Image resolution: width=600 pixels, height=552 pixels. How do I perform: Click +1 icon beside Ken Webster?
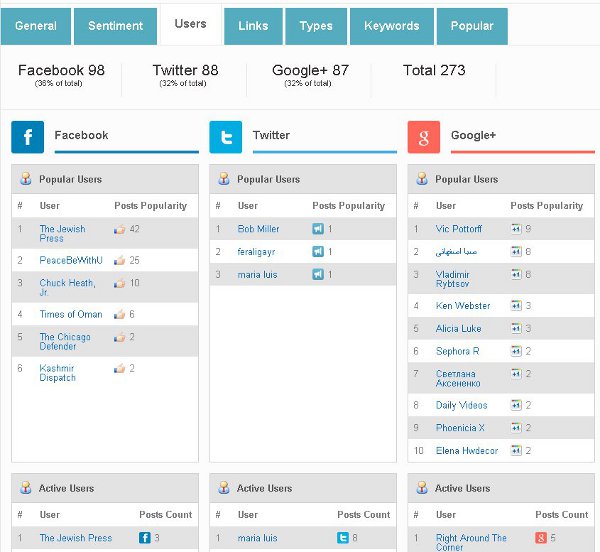pos(516,305)
